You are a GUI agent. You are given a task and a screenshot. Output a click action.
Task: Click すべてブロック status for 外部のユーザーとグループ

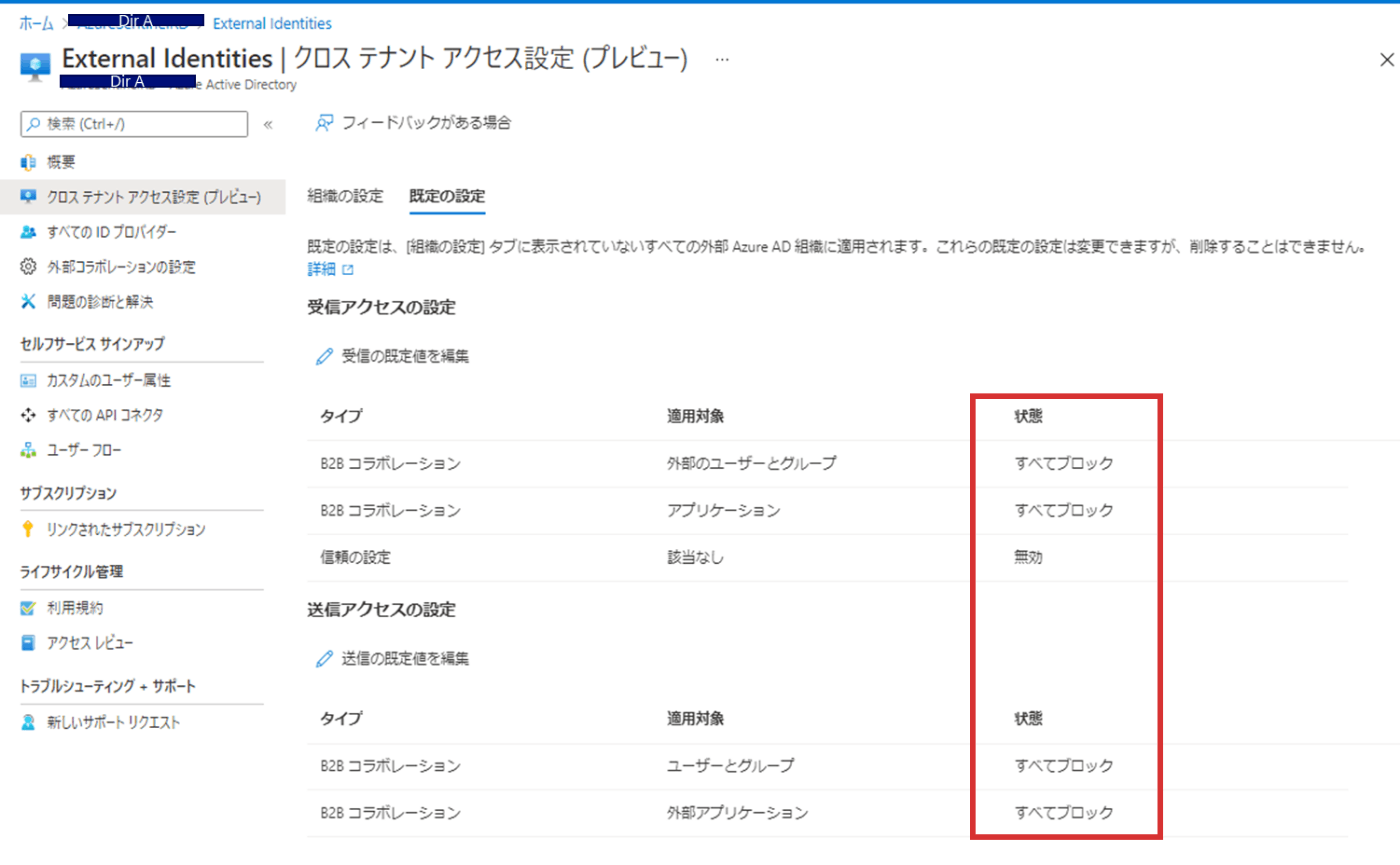point(1063,463)
